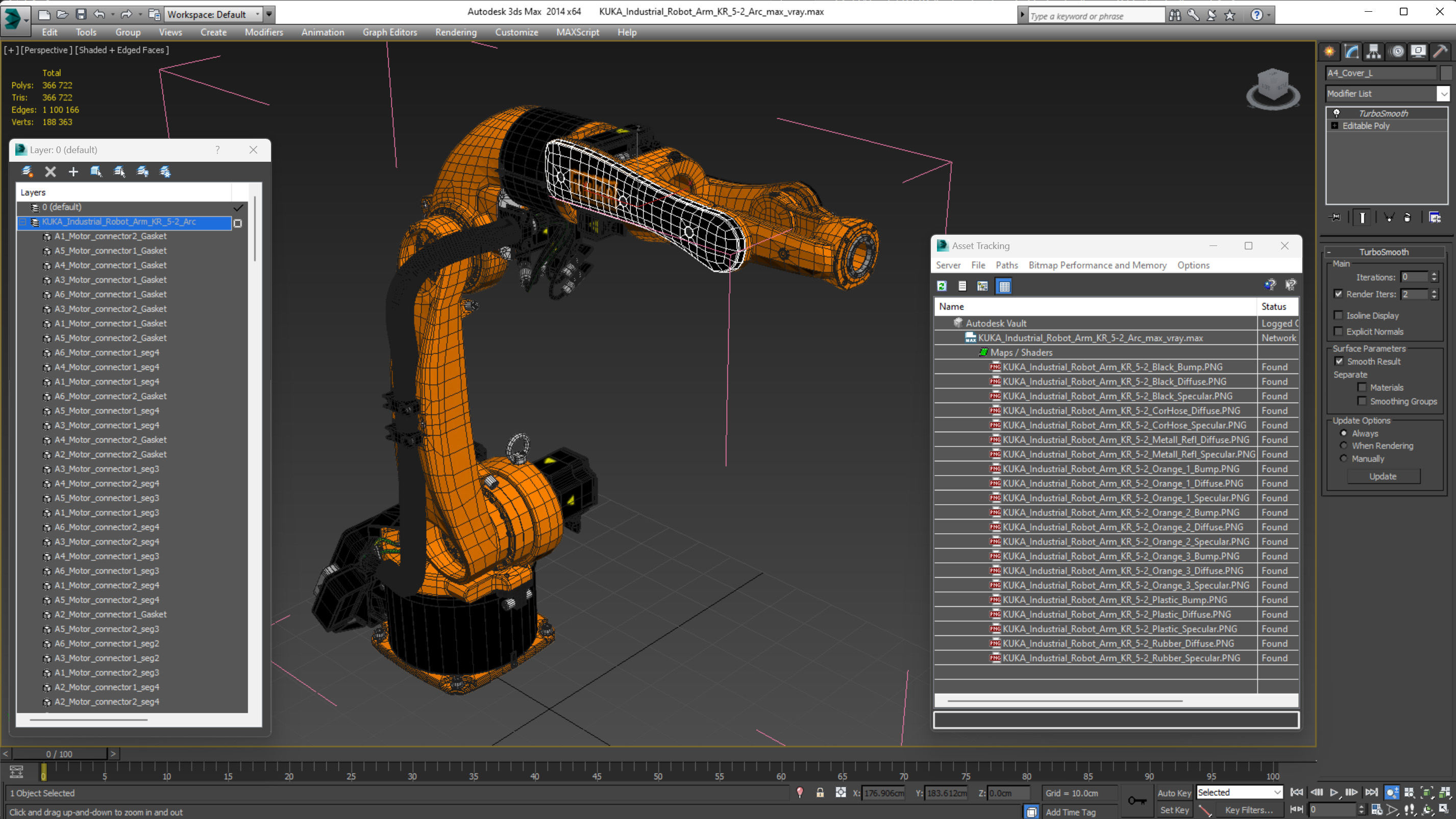Enable Separate by Materials checkbox
The width and height of the screenshot is (1456, 819).
pos(1362,387)
